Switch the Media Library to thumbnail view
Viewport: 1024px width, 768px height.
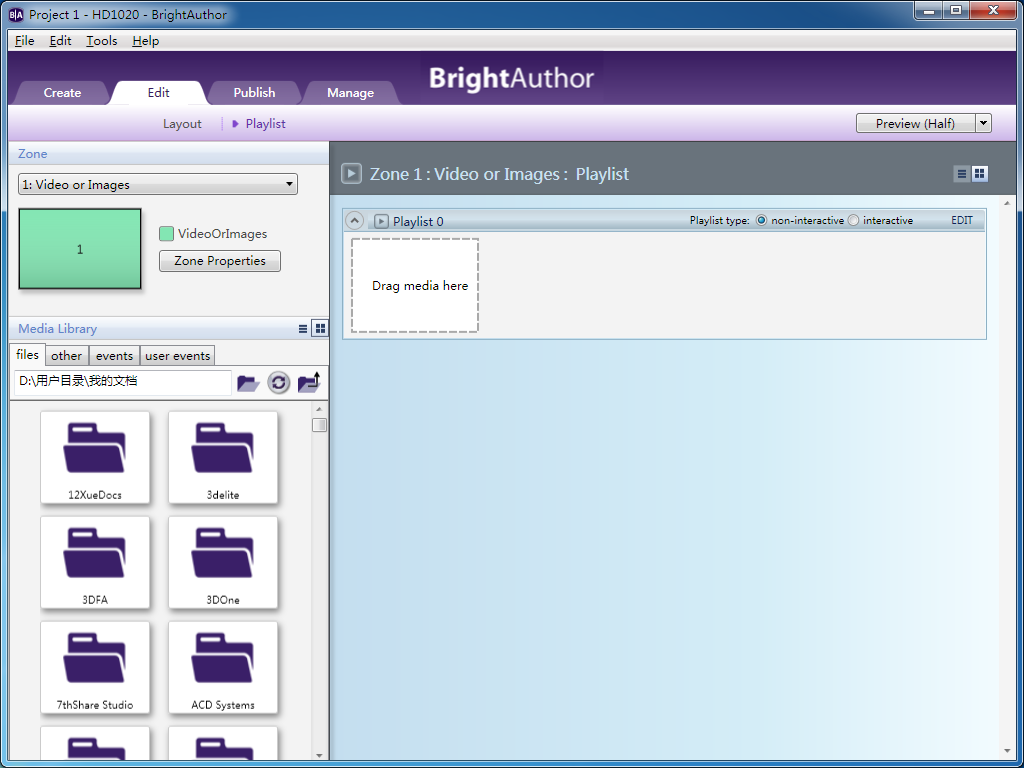click(320, 328)
